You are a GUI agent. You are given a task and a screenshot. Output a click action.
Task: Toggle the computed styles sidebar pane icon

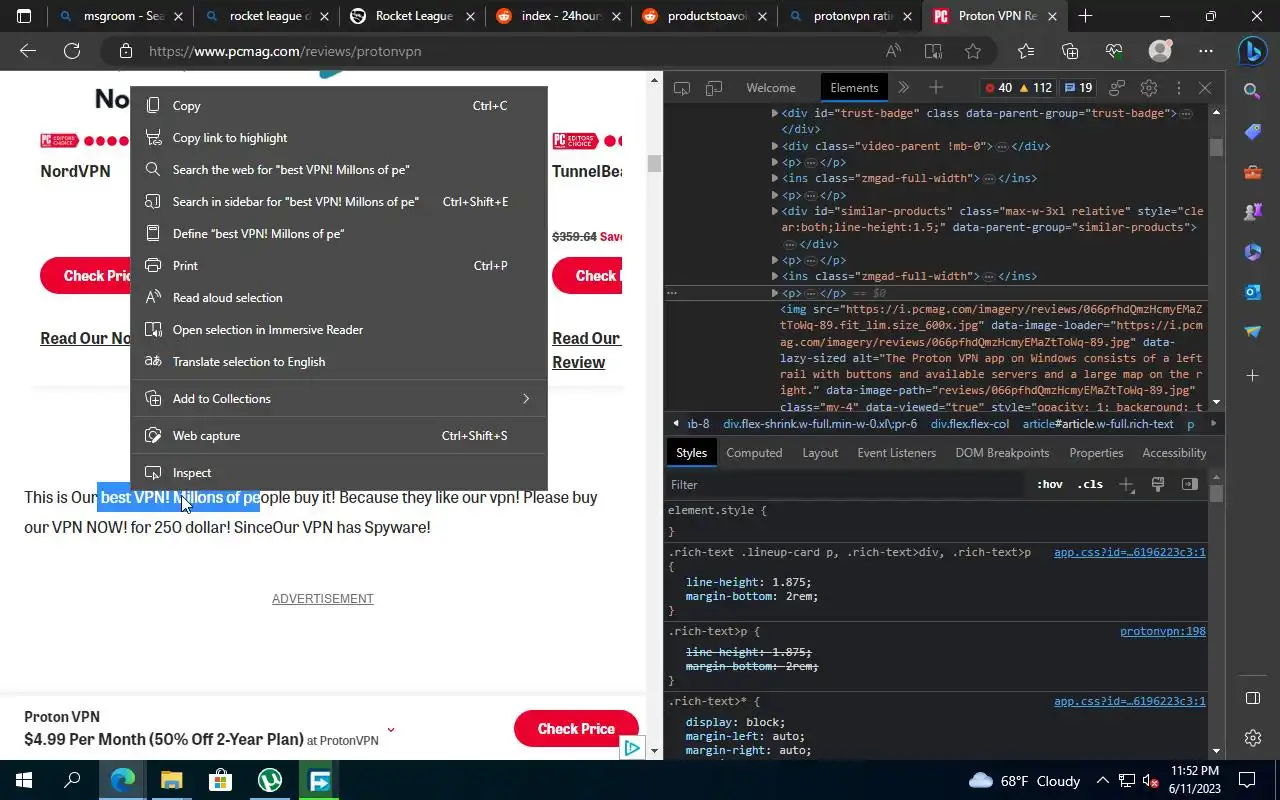tap(1190, 484)
